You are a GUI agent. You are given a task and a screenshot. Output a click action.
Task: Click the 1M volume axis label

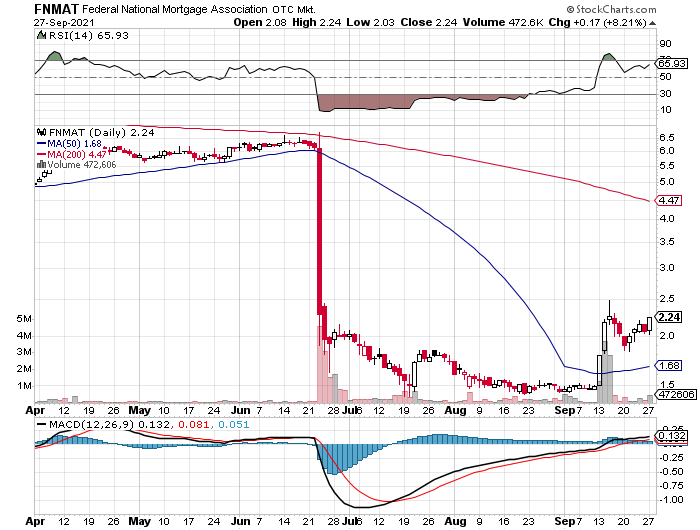pos(24,386)
